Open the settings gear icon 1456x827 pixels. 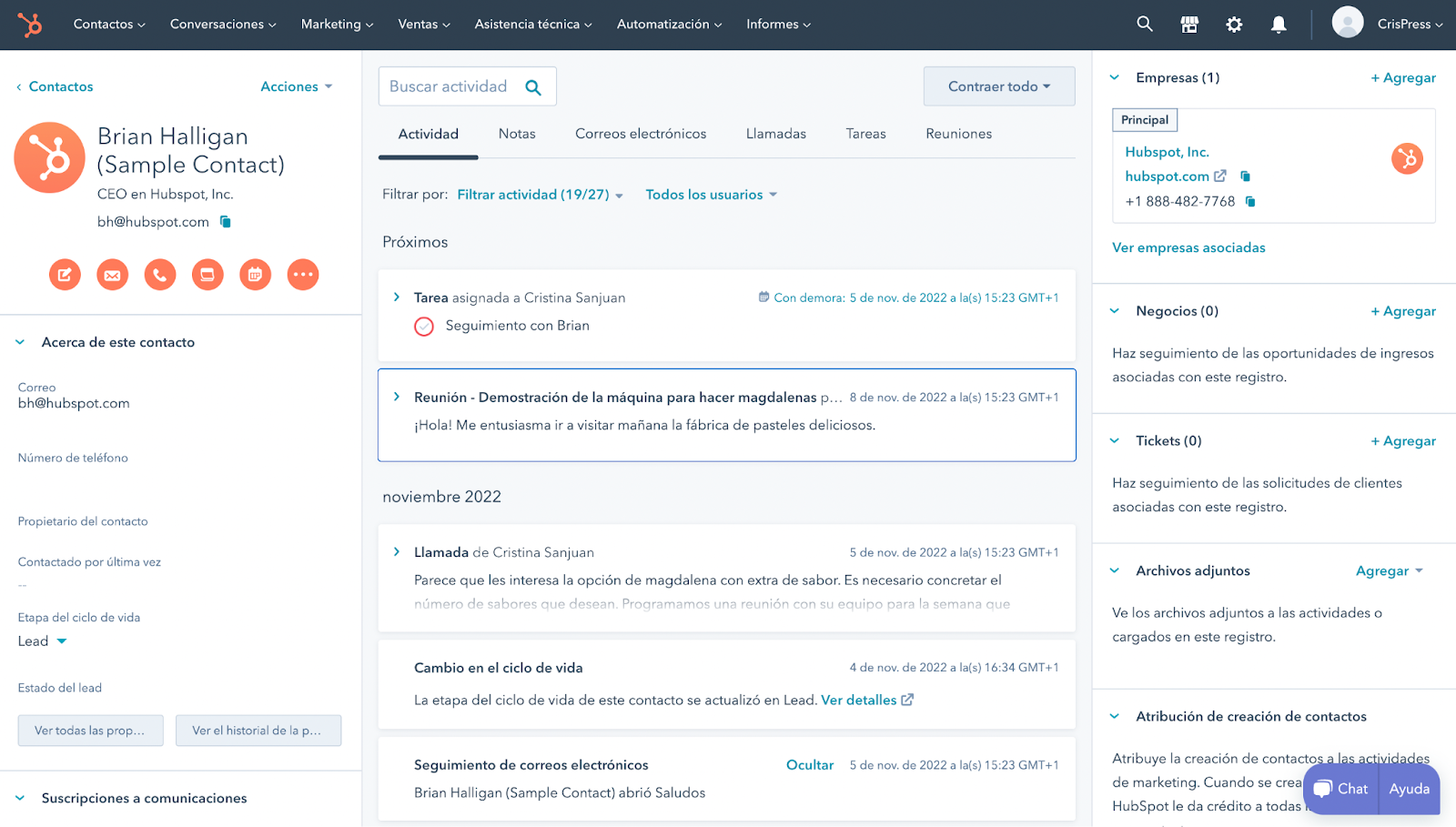click(x=1234, y=25)
